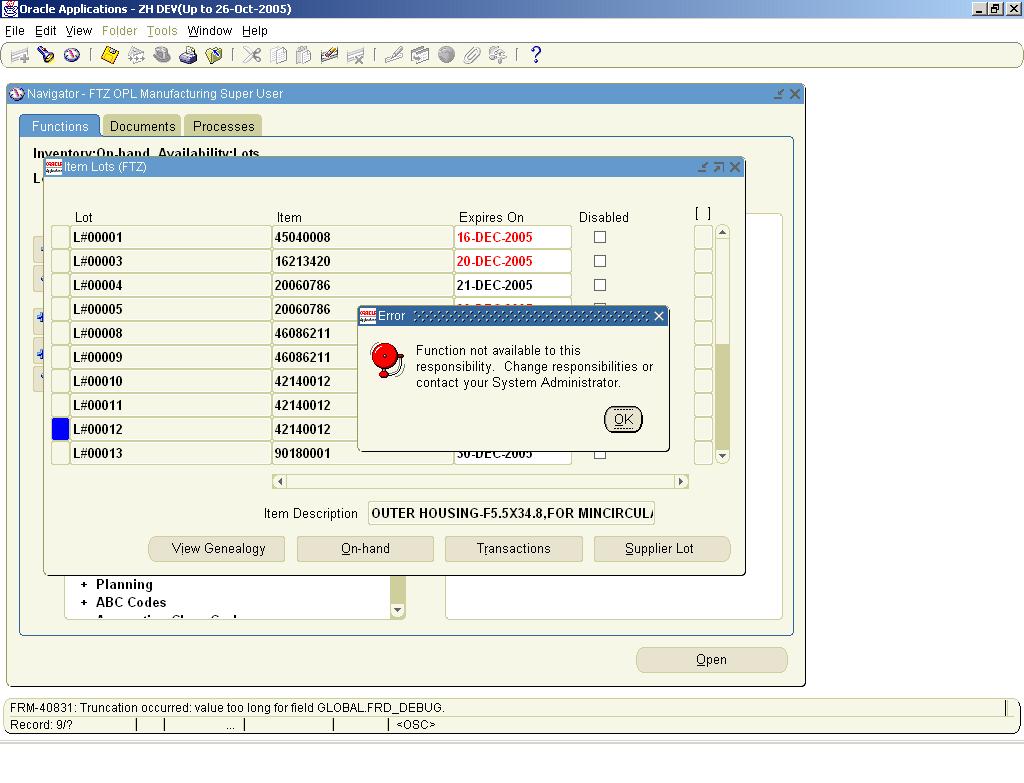Screen dimensions: 1024x783
Task: Click the Save diskette toolbar icon
Action: click(x=110, y=55)
